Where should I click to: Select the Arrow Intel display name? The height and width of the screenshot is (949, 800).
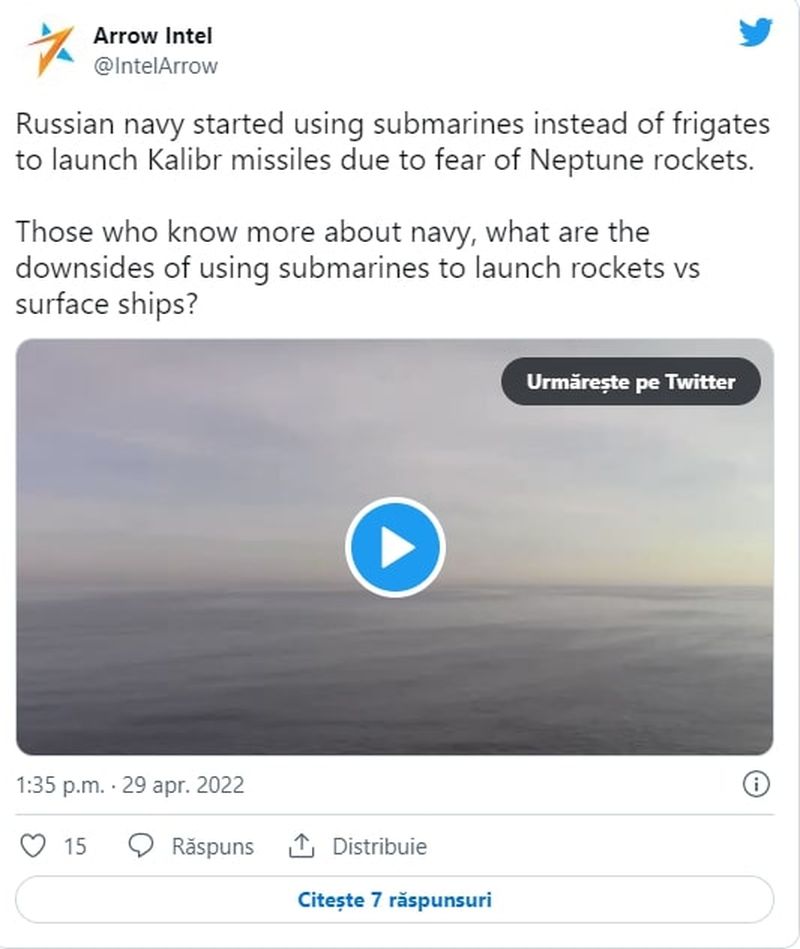point(152,35)
